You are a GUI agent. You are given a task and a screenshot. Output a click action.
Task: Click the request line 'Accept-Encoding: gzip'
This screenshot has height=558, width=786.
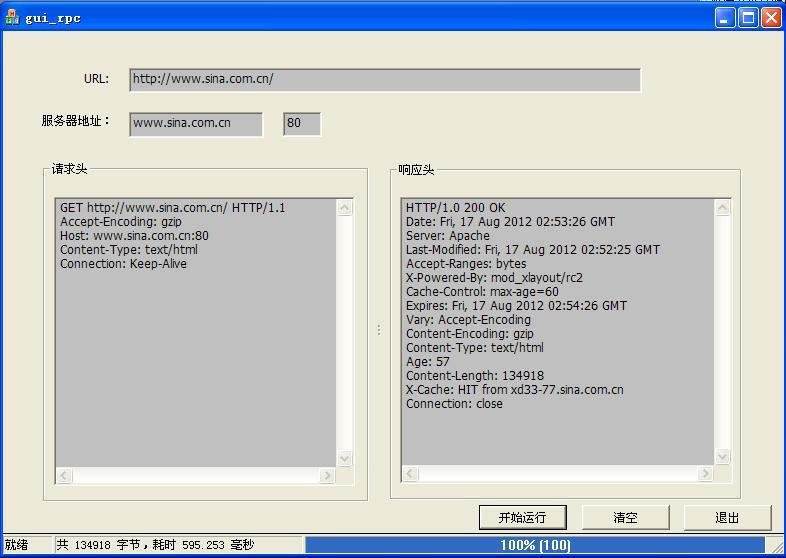pos(121,222)
